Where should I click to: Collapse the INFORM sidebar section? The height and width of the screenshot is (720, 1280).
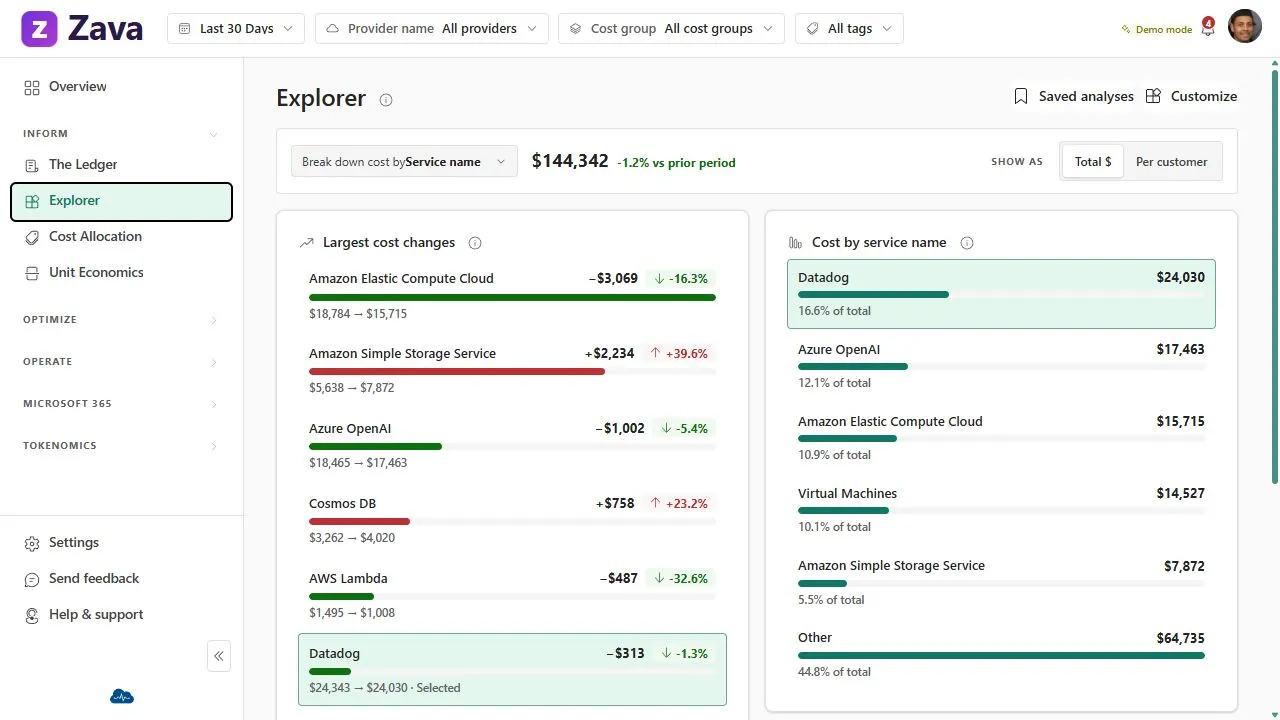(121, 134)
